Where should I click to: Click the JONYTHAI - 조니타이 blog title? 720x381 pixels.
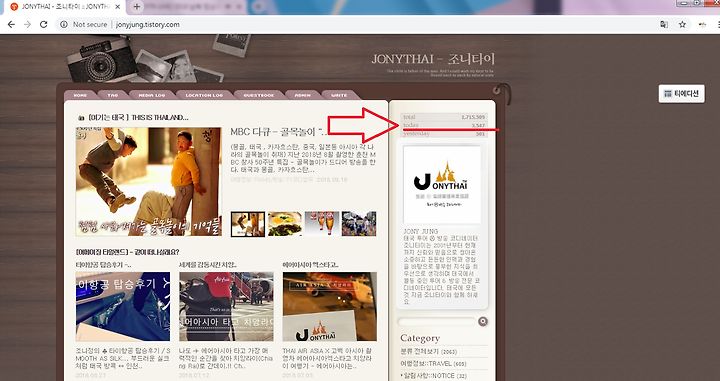433,59
